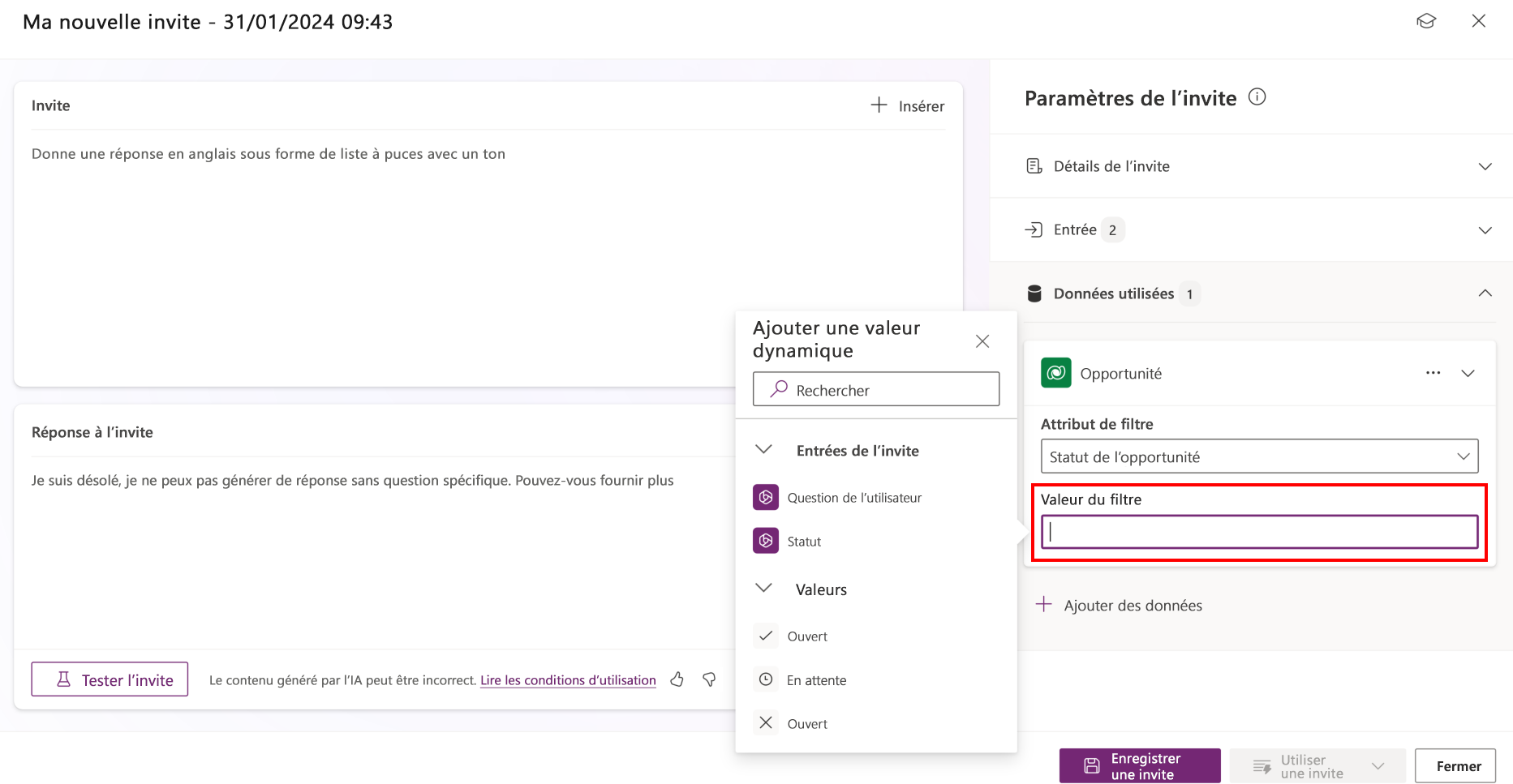Collapse the Entrées de l'invite group

click(x=763, y=450)
